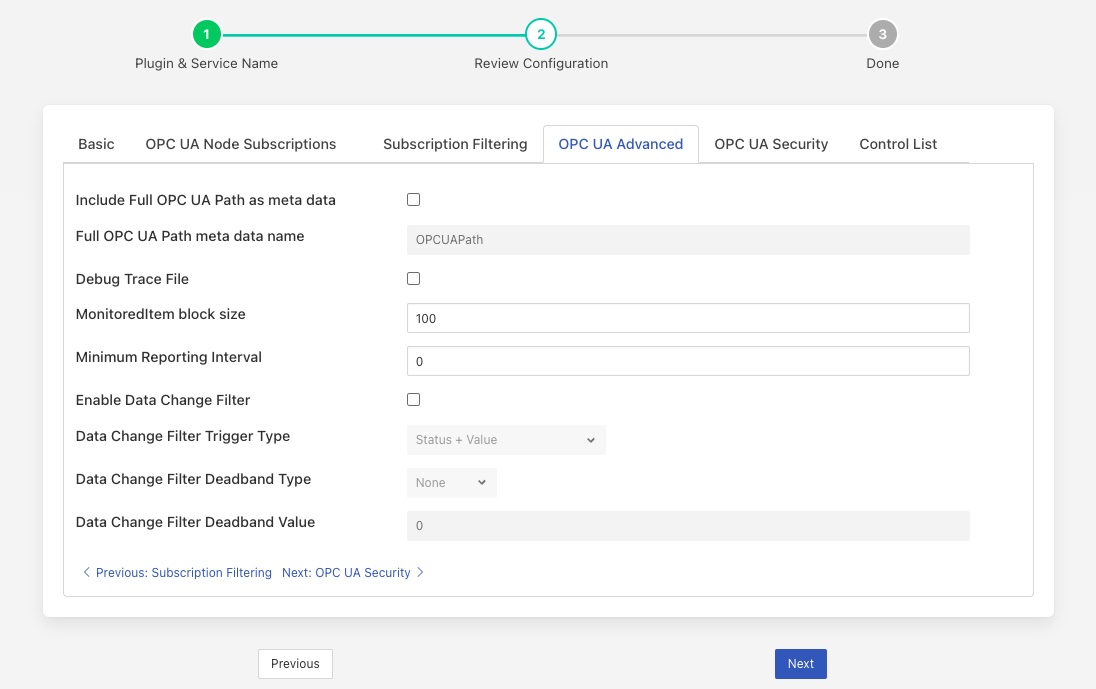Click the step 2 Review Configuration circle
This screenshot has height=689, width=1096.
[x=540, y=33]
